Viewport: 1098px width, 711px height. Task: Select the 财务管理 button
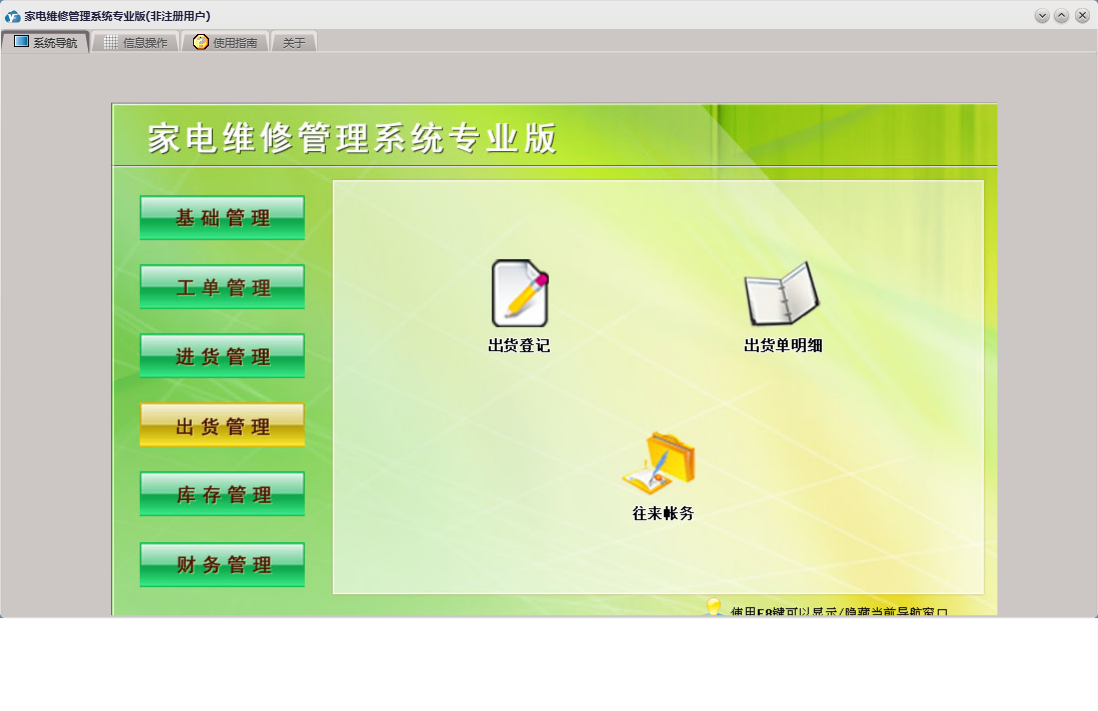coord(223,565)
